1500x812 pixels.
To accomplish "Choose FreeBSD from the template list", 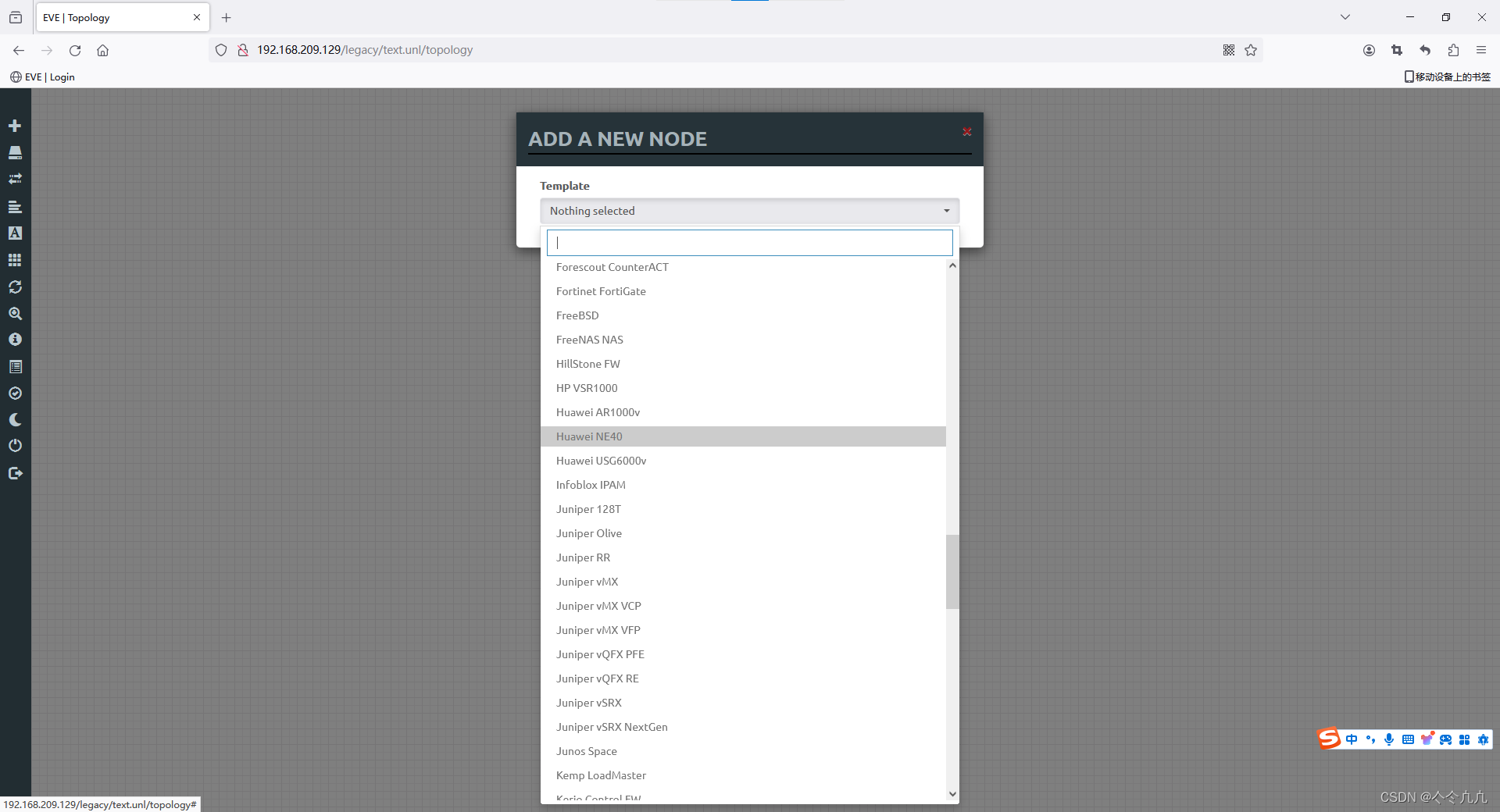I will point(743,315).
